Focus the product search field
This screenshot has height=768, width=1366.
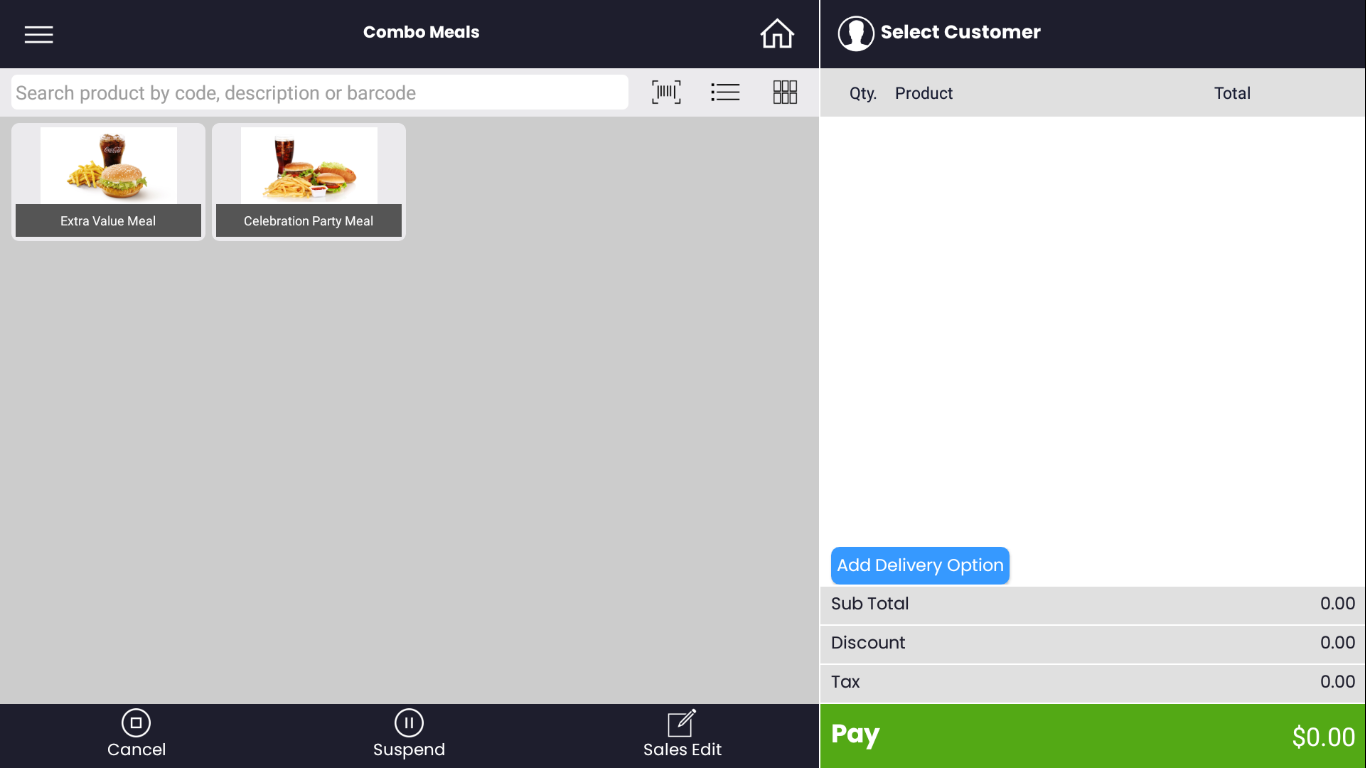click(x=320, y=93)
